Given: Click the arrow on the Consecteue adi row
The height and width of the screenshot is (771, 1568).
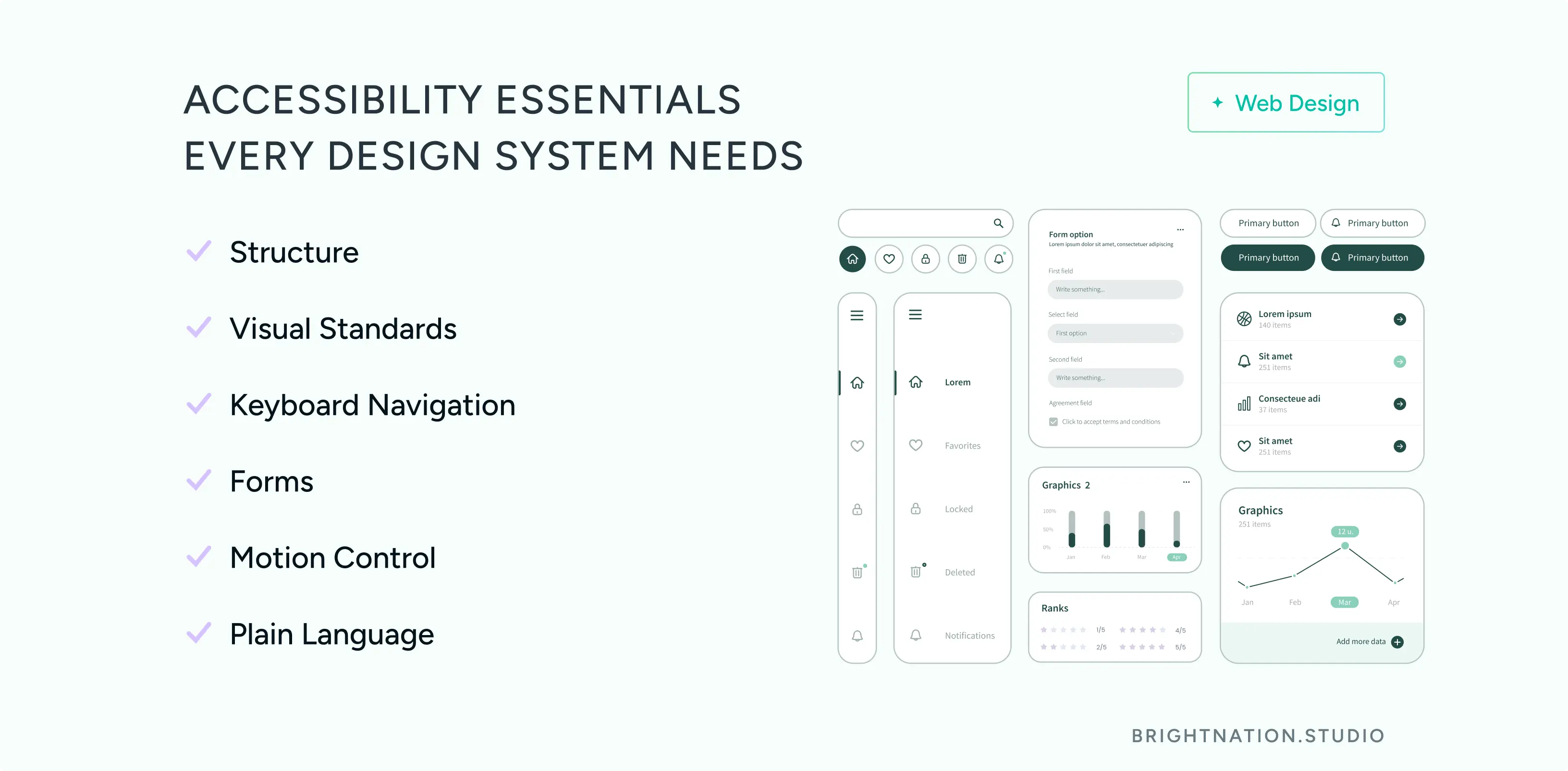Looking at the screenshot, I should (1399, 404).
